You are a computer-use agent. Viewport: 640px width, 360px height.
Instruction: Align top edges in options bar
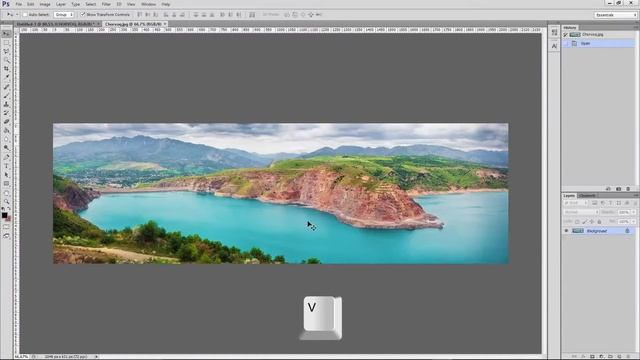click(140, 15)
